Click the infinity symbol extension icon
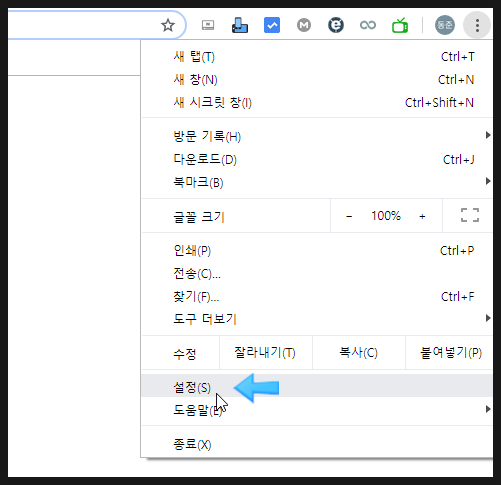This screenshot has height=485, width=501. click(368, 25)
